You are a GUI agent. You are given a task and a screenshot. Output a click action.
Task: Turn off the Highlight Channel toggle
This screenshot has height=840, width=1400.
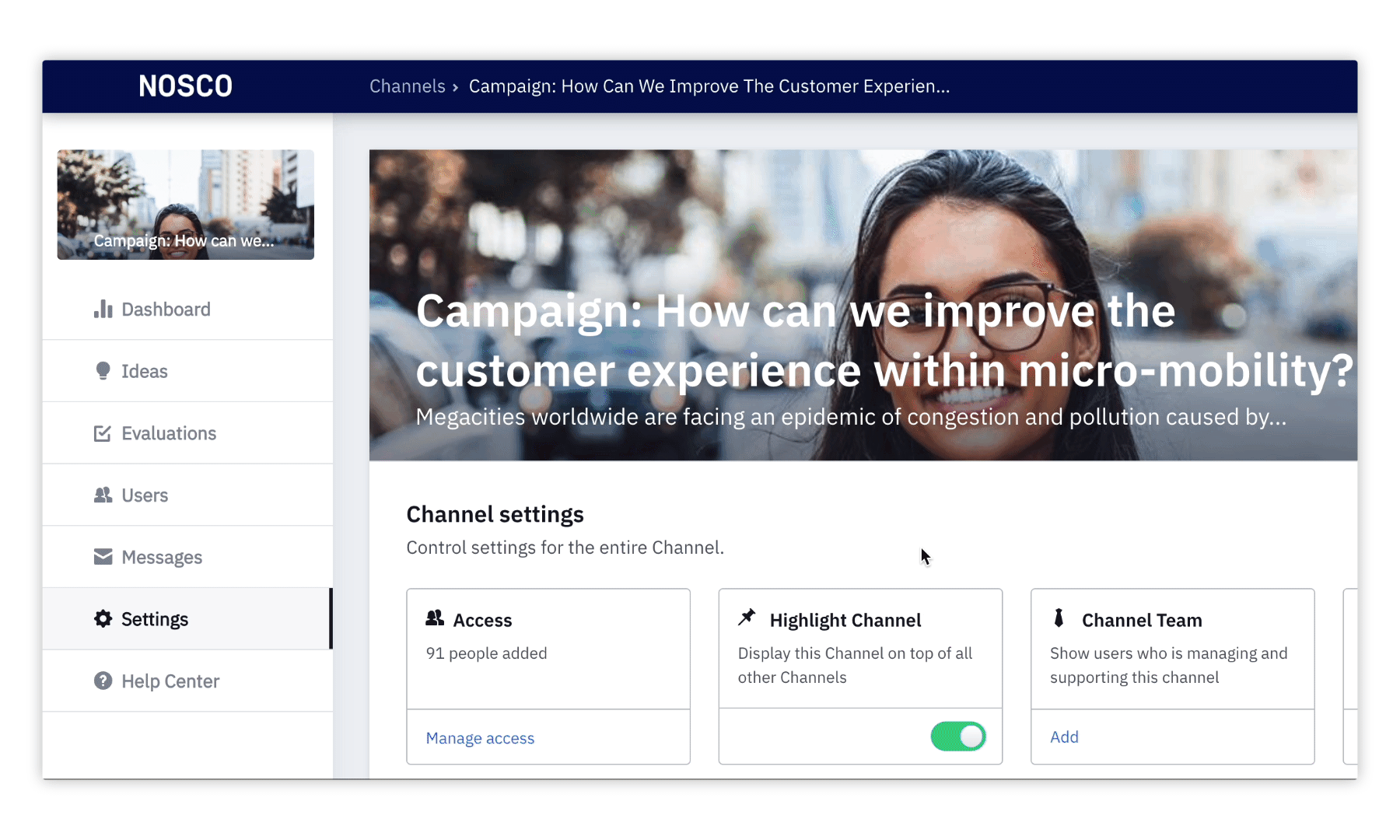[x=958, y=736]
